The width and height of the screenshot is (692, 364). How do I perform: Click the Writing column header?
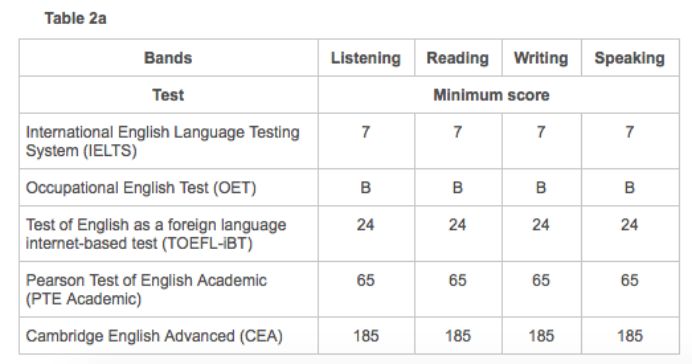point(541,58)
